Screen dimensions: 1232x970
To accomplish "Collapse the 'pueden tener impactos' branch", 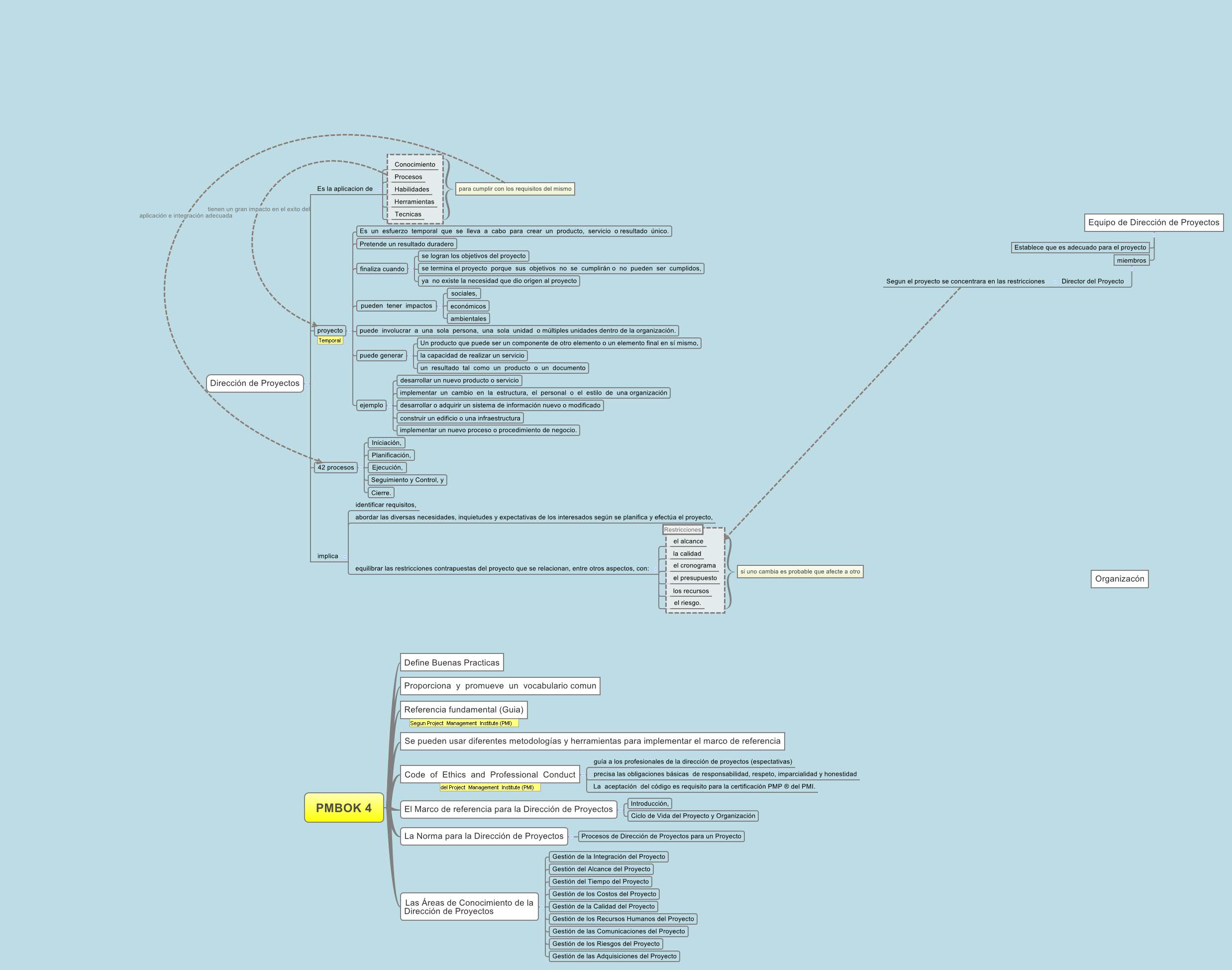I will click(439, 306).
